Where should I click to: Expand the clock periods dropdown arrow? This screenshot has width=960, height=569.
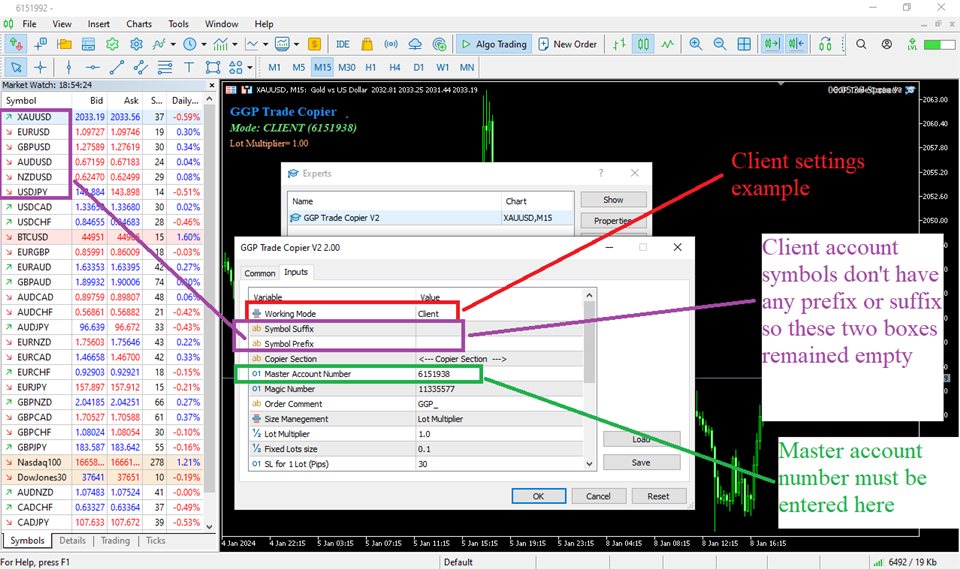pyautogui.click(x=204, y=44)
